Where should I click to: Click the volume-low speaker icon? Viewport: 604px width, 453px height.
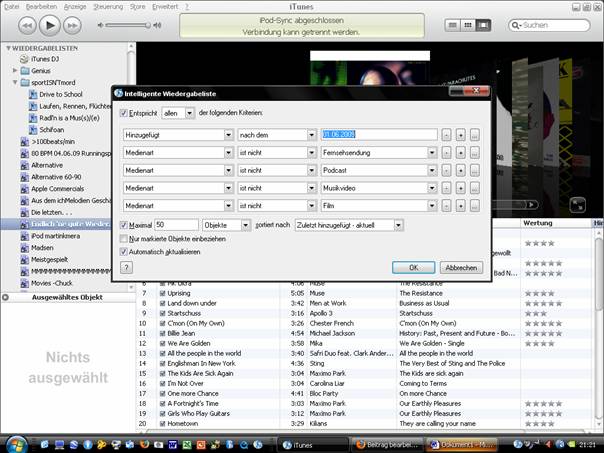pyautogui.click(x=101, y=25)
